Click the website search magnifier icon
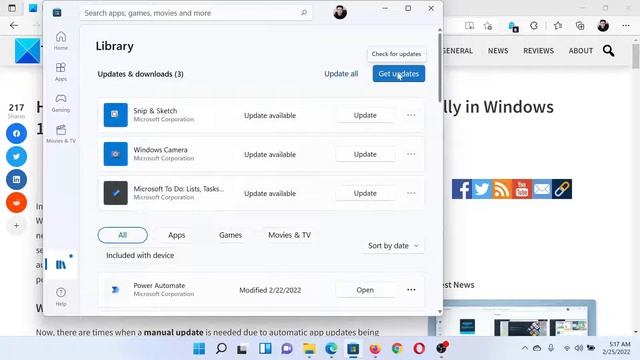 point(608,51)
